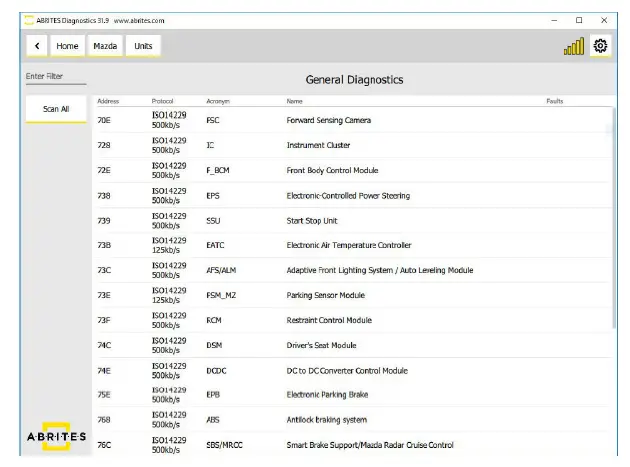The width and height of the screenshot is (630, 467).
Task: Click address 76C cell
Action: (x=104, y=445)
